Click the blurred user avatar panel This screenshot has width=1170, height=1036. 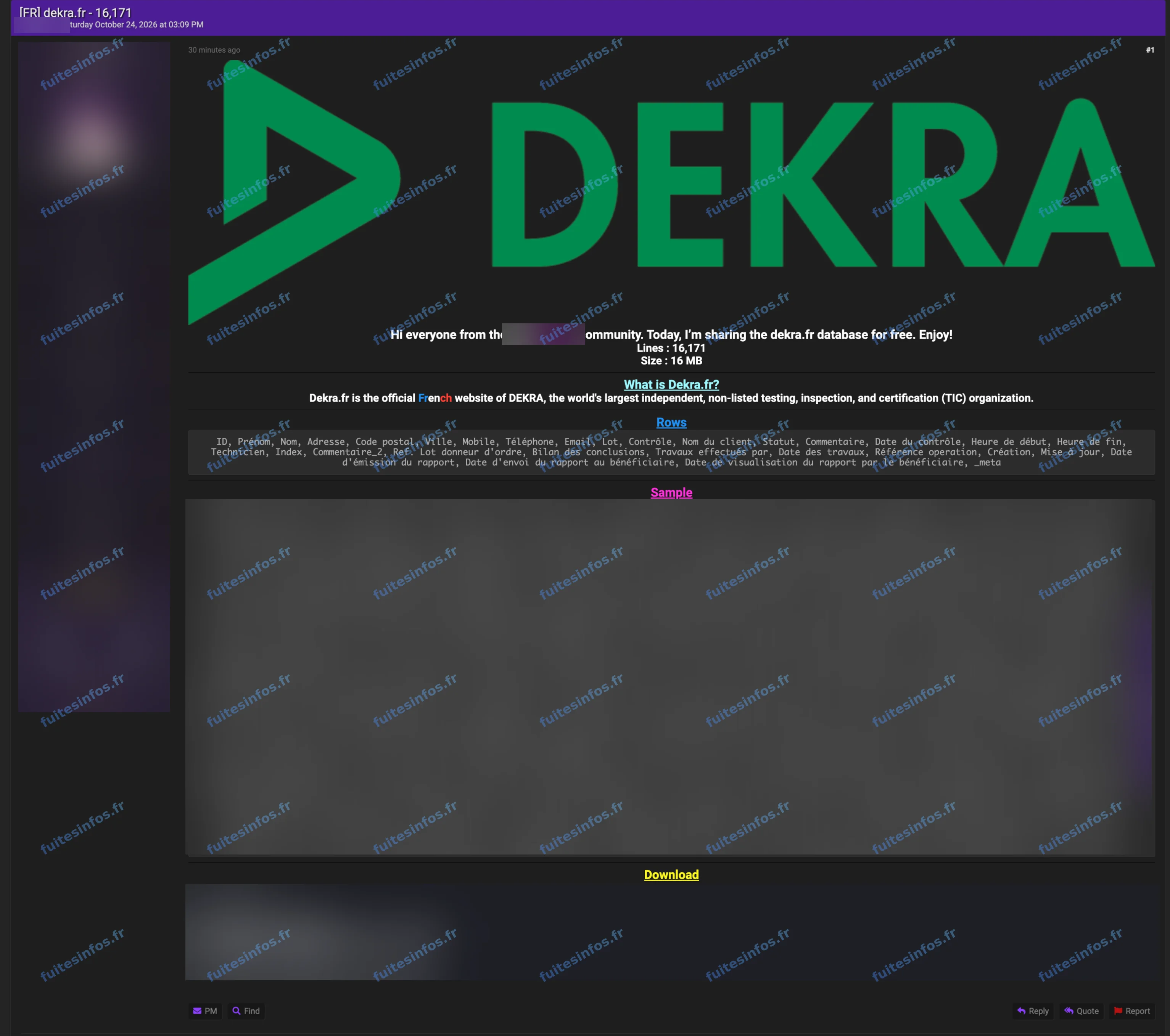pos(94,376)
